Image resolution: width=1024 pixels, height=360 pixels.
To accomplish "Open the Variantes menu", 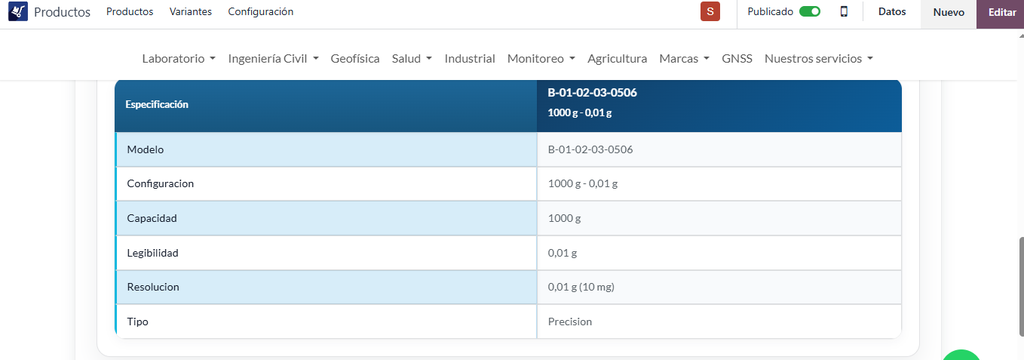I will coord(191,12).
